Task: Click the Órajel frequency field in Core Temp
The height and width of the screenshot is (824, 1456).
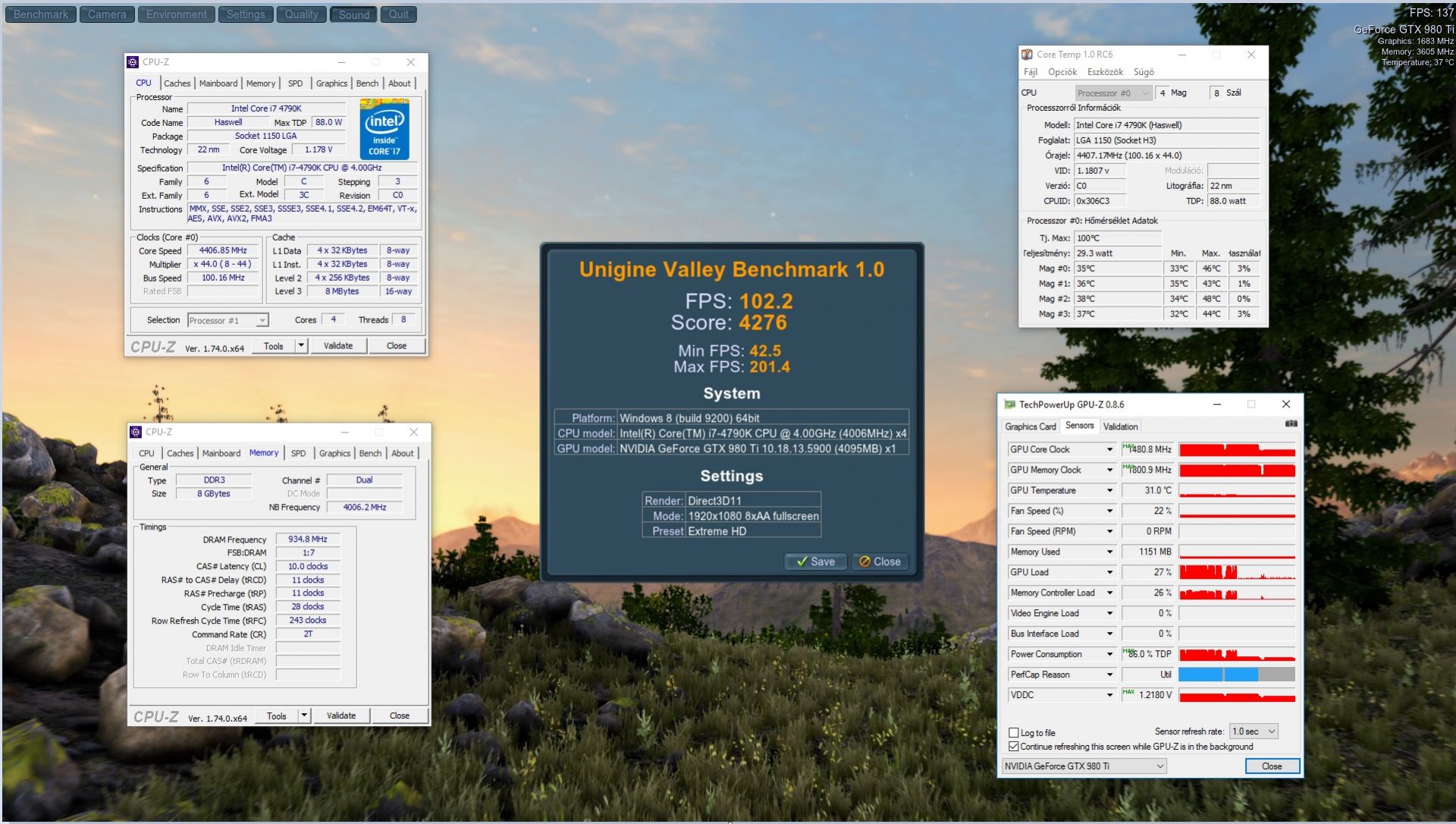Action: point(1166,156)
